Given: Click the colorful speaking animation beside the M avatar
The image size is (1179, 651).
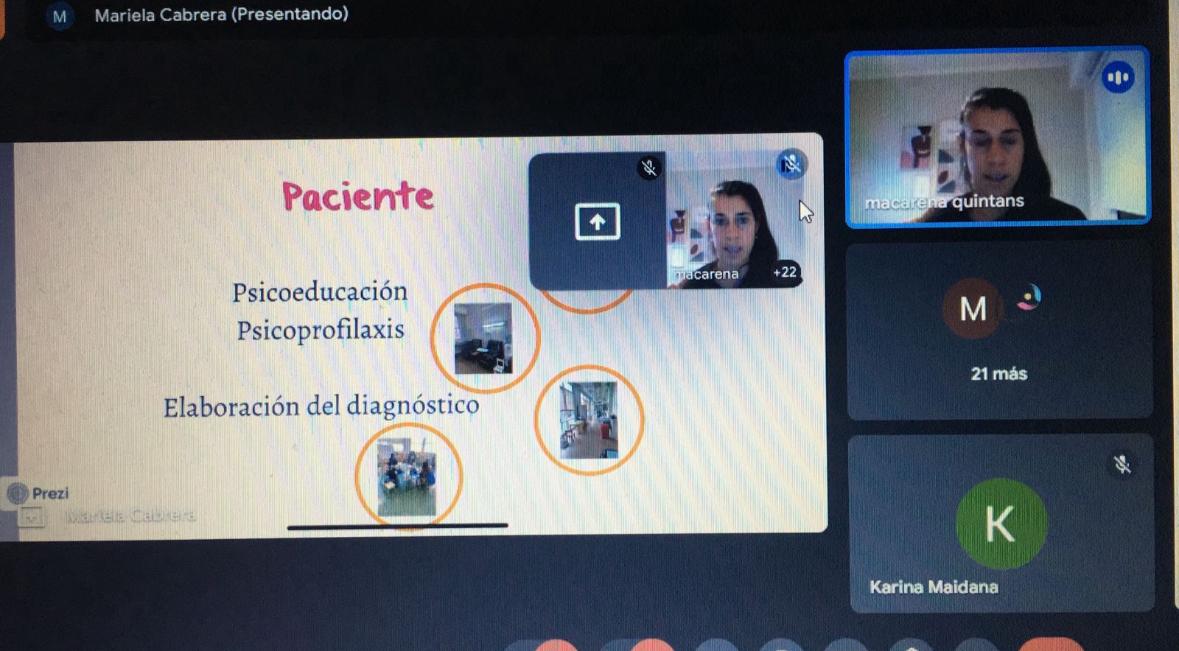Looking at the screenshot, I should point(1030,296).
